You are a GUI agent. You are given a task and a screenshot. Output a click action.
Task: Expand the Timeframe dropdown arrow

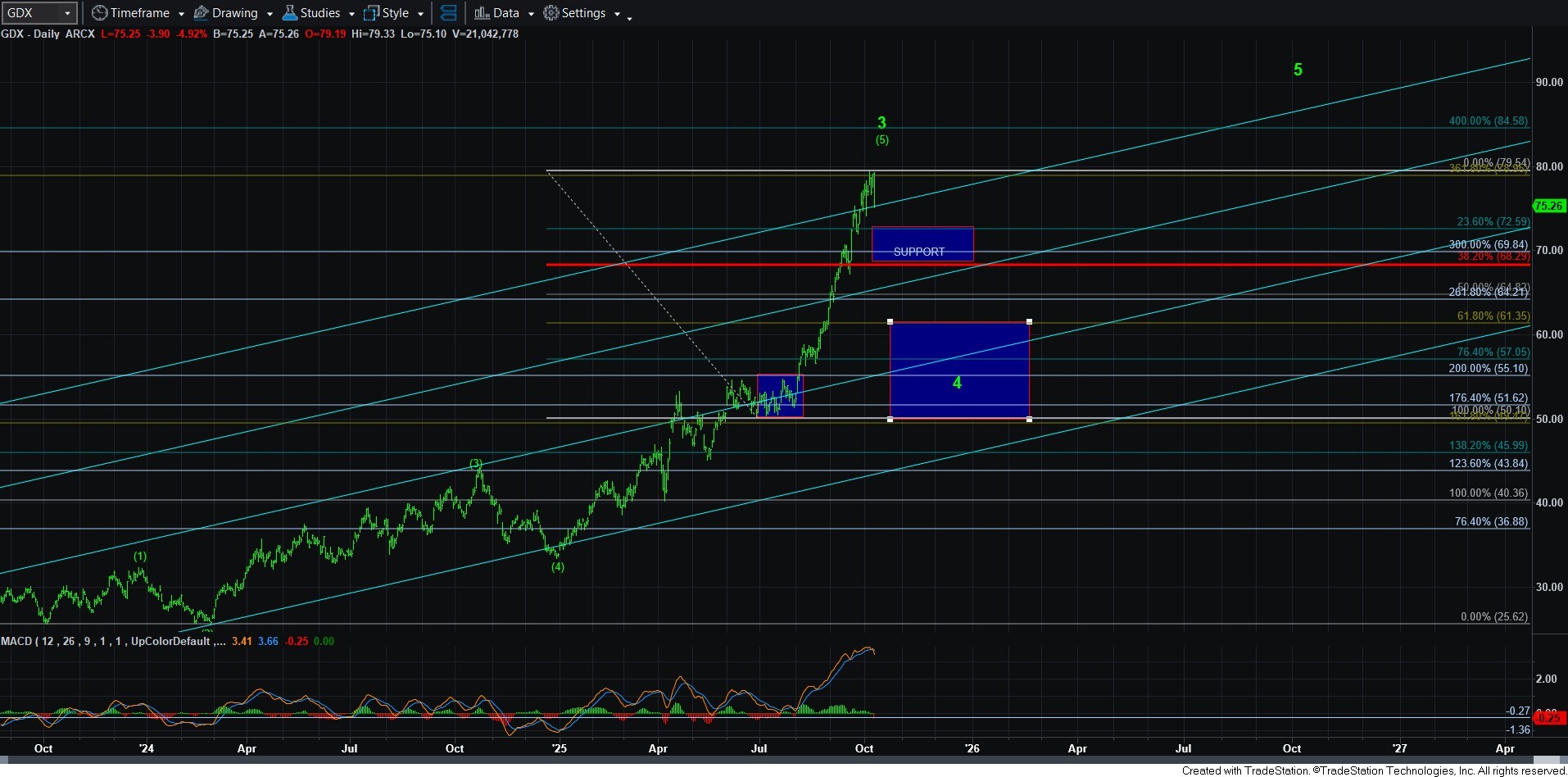tap(181, 14)
